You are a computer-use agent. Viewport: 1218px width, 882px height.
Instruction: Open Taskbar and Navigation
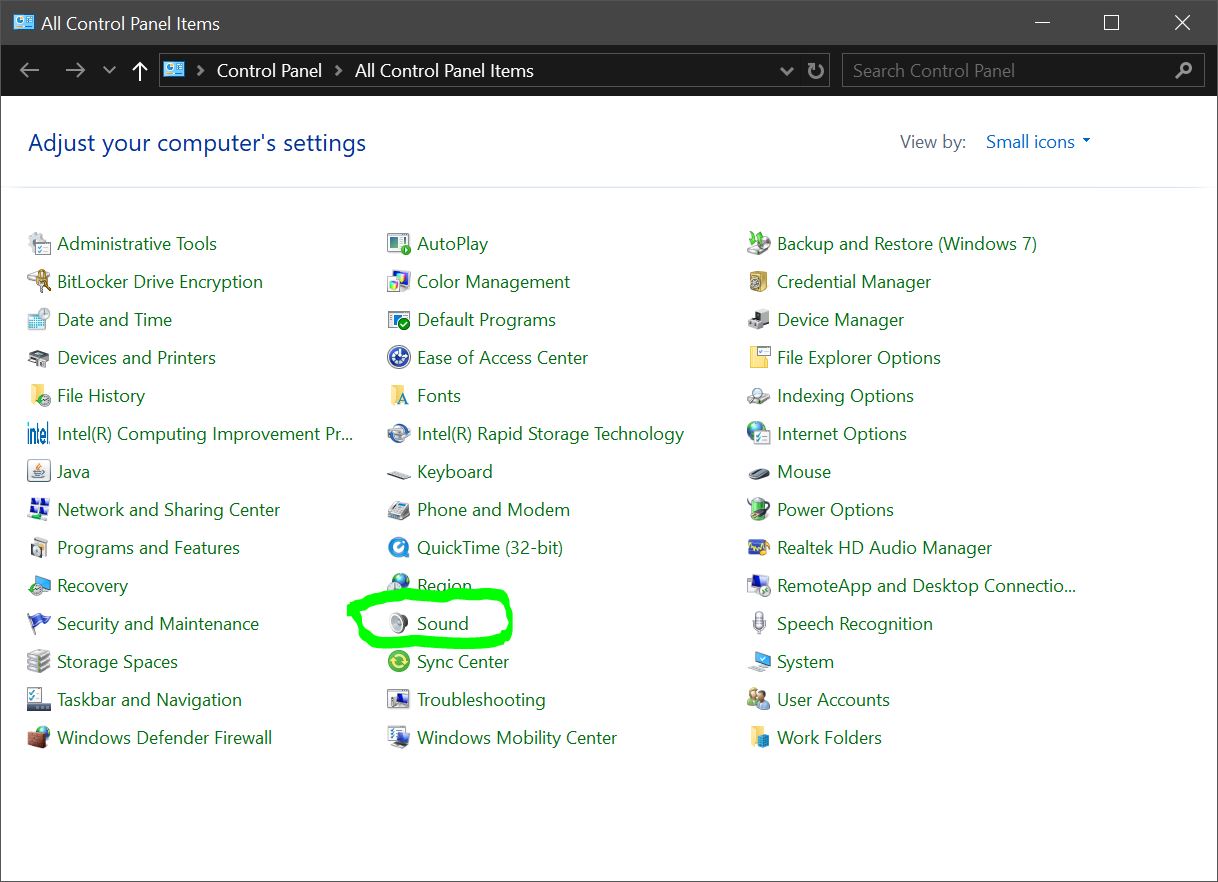point(149,700)
